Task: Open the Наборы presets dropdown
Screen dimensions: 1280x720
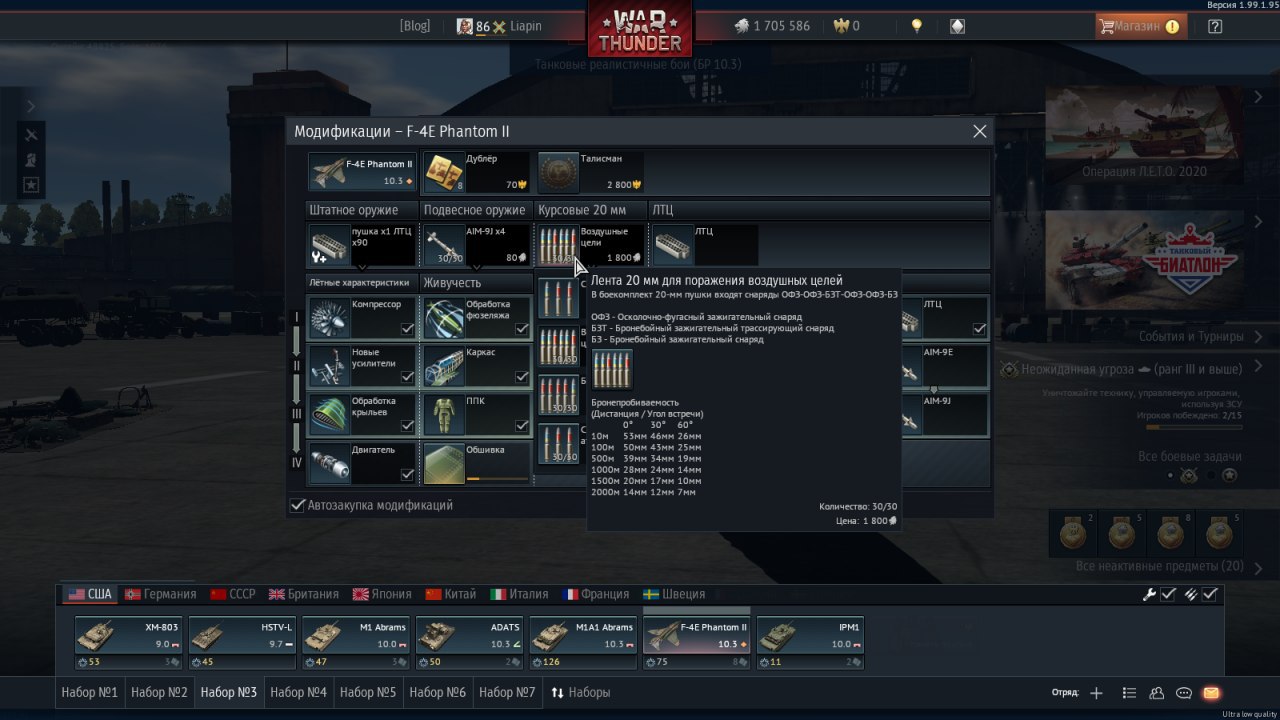Action: point(581,692)
